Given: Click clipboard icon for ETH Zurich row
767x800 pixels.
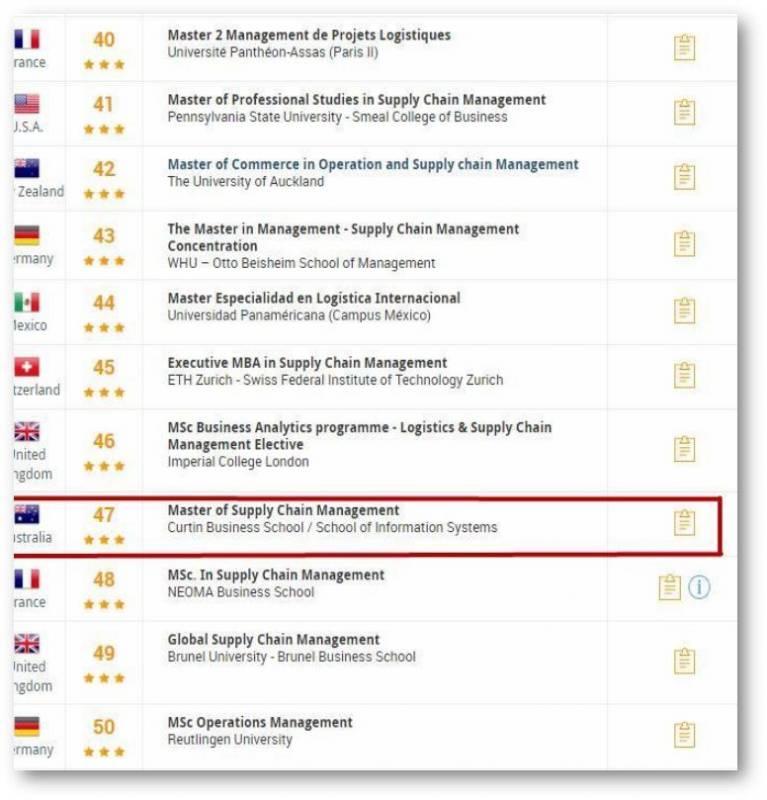Looking at the screenshot, I should [684, 375].
